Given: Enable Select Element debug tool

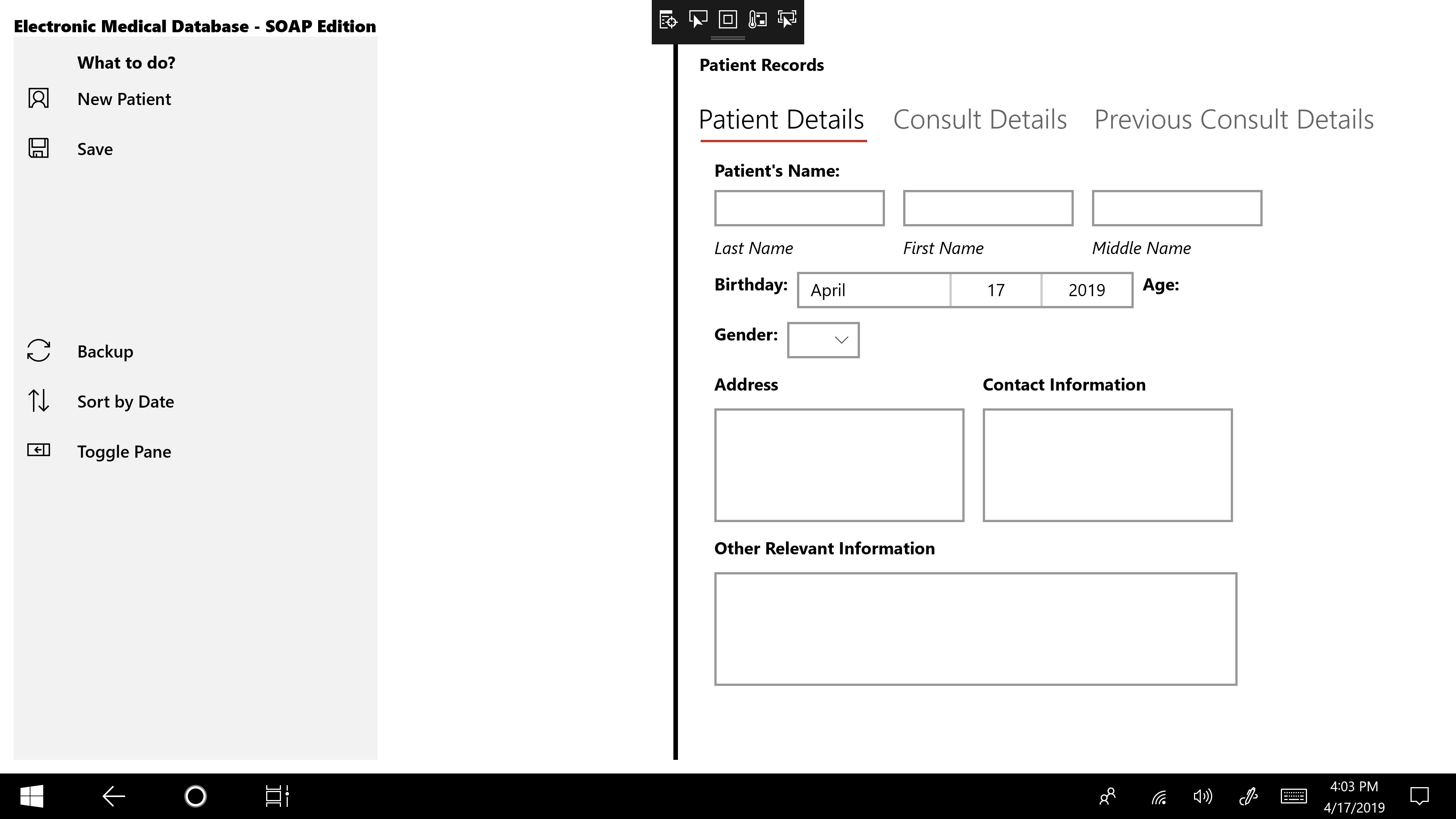Looking at the screenshot, I should pyautogui.click(x=698, y=20).
